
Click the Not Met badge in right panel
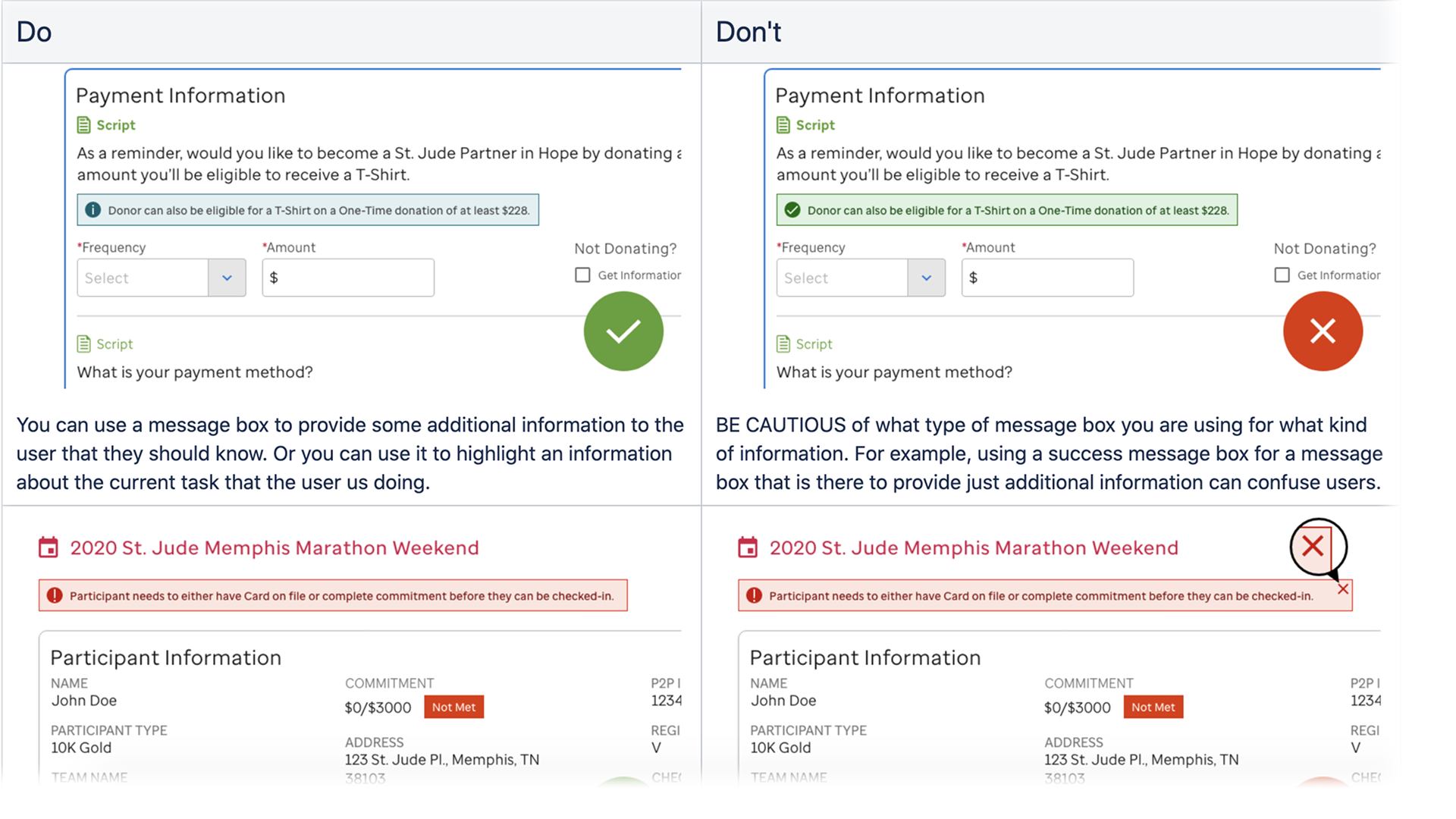click(x=1153, y=707)
